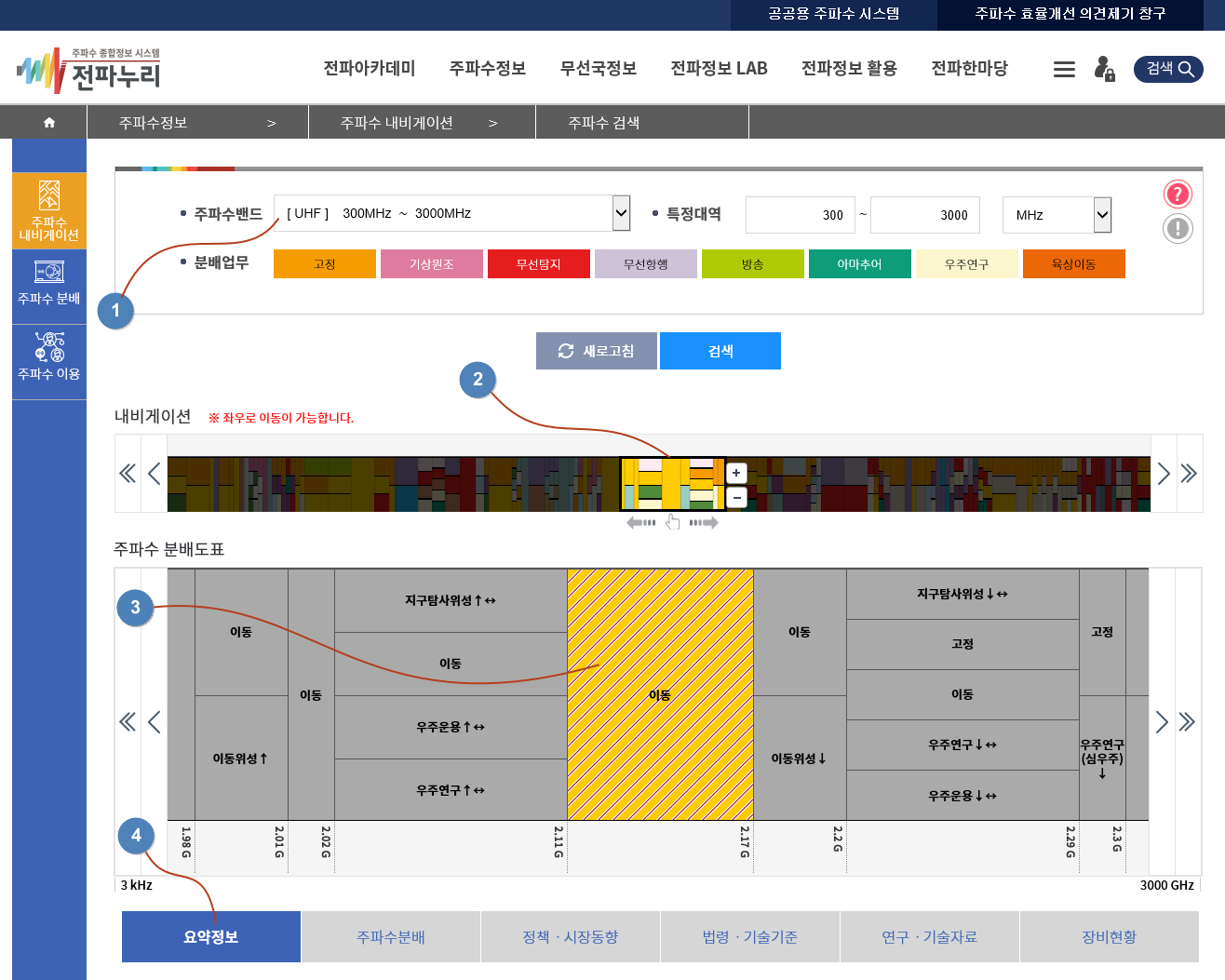
Task: Click the 새로고침 refresh button
Action: 597,351
